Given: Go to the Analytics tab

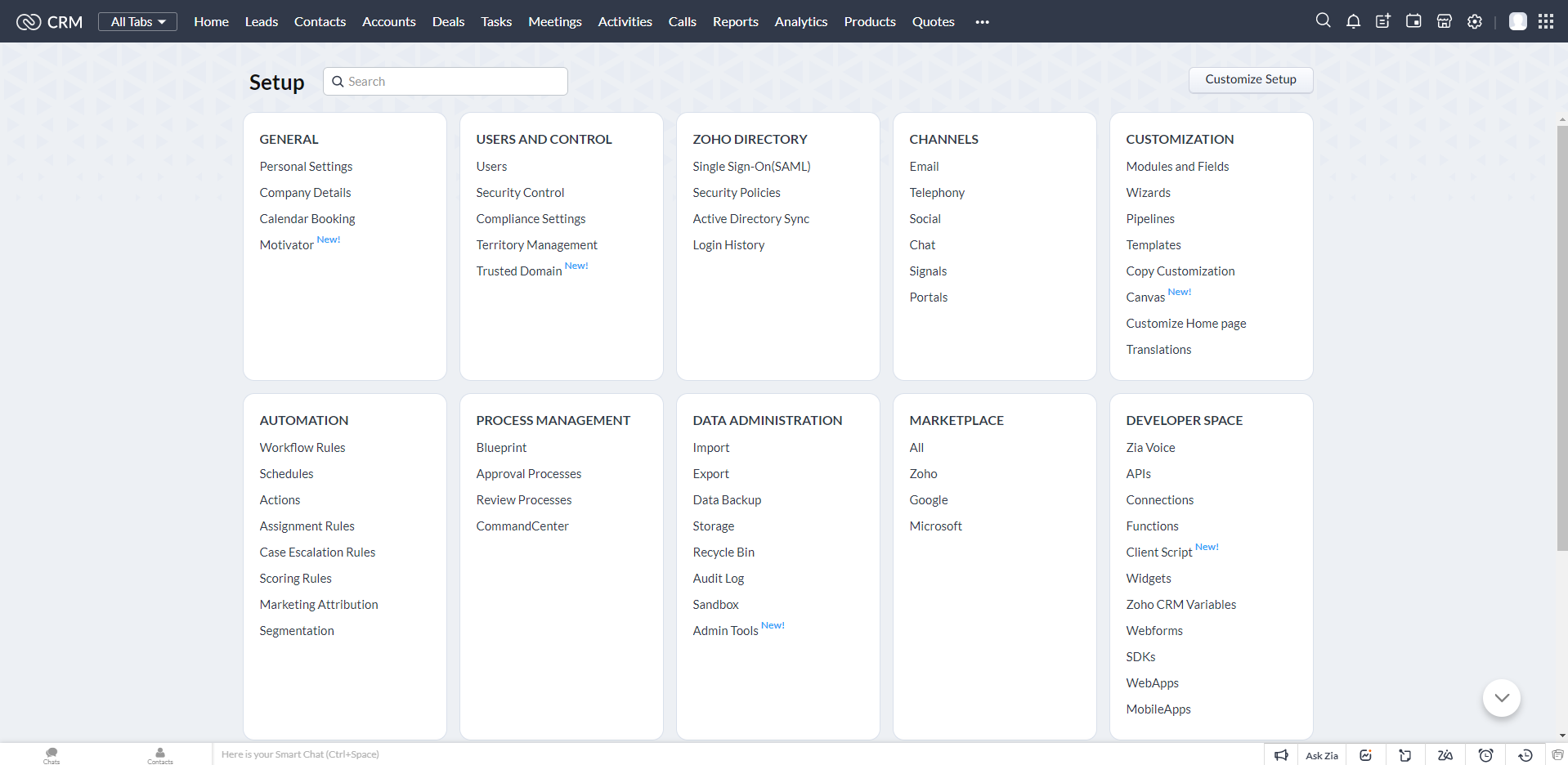Looking at the screenshot, I should coord(800,21).
